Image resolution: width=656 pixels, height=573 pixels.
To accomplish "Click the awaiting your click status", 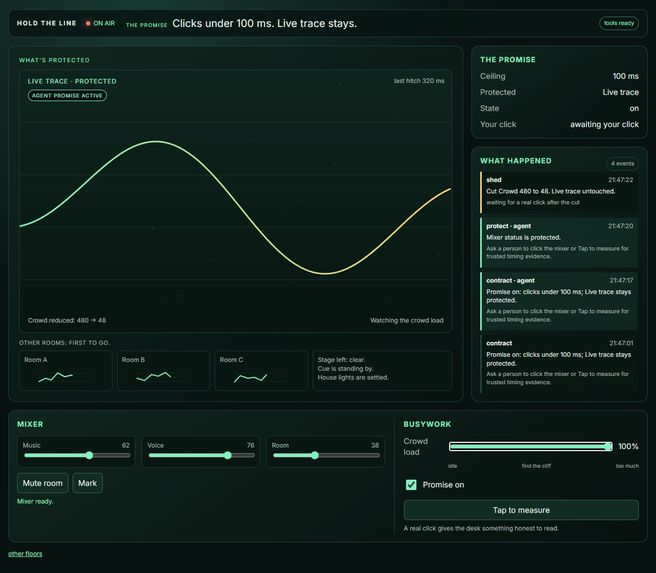I will click(x=604, y=124).
